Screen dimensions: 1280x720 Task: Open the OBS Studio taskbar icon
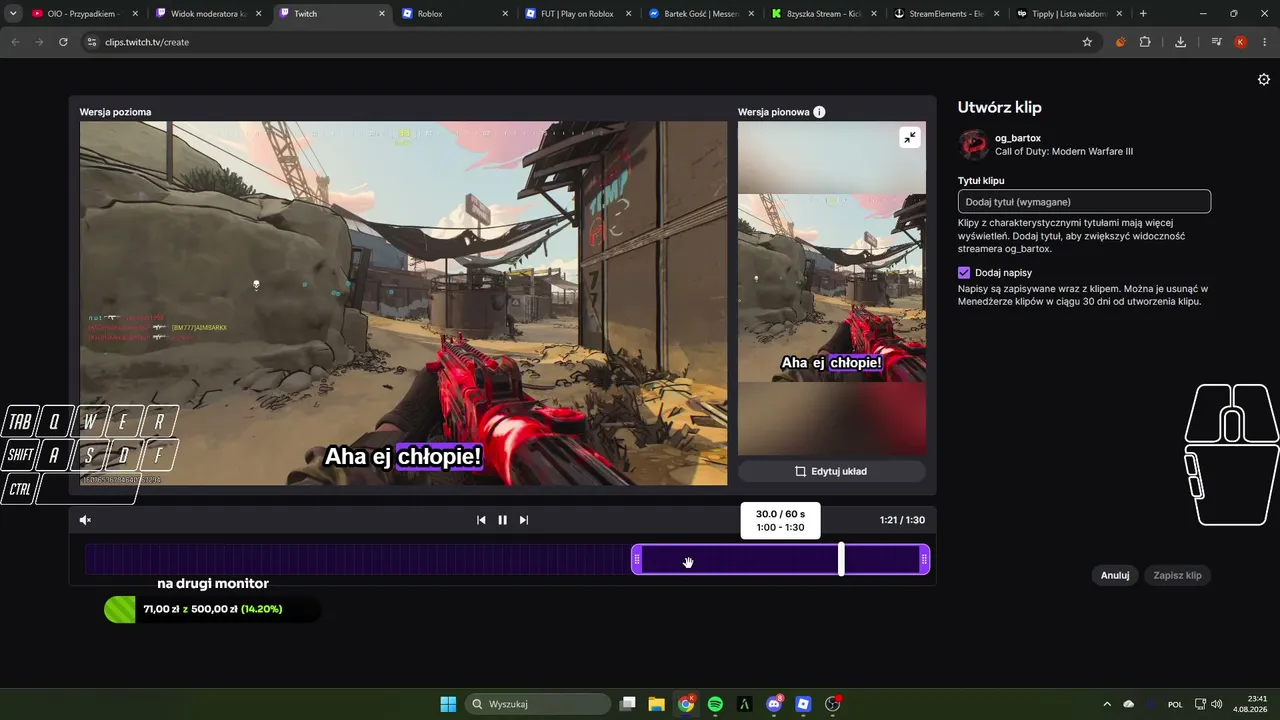coord(833,704)
